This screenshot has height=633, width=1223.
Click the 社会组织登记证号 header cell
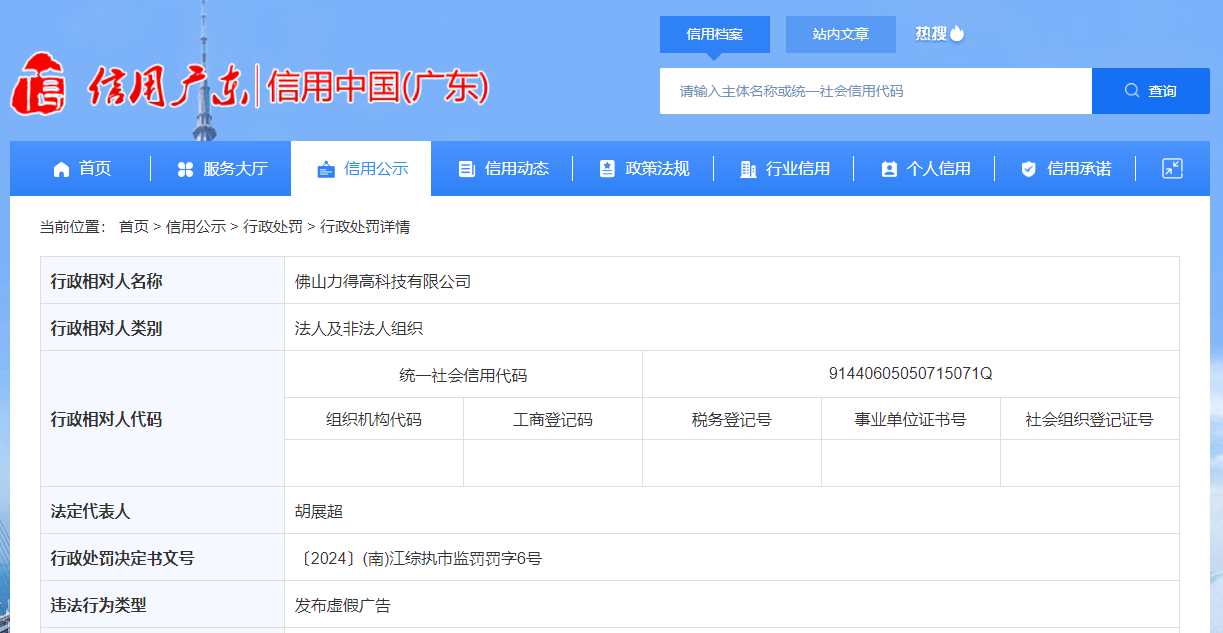tap(1089, 420)
